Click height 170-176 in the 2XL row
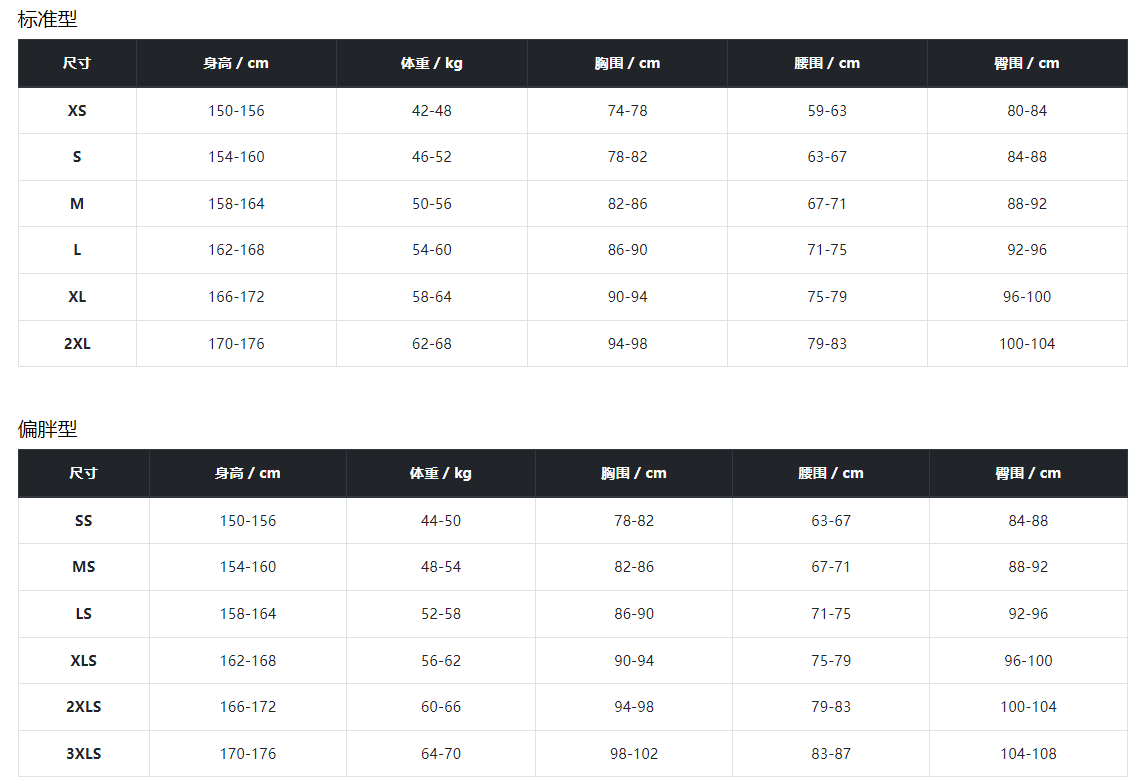Image resolution: width=1143 pixels, height=781 pixels. point(236,344)
